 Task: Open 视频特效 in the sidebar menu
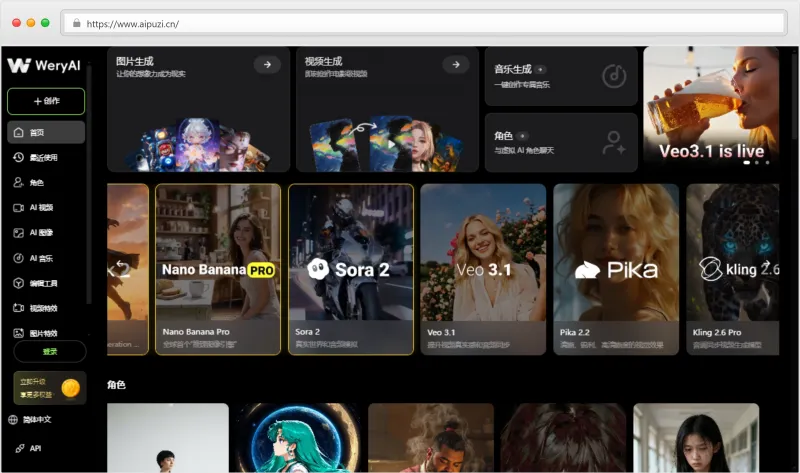(x=45, y=308)
